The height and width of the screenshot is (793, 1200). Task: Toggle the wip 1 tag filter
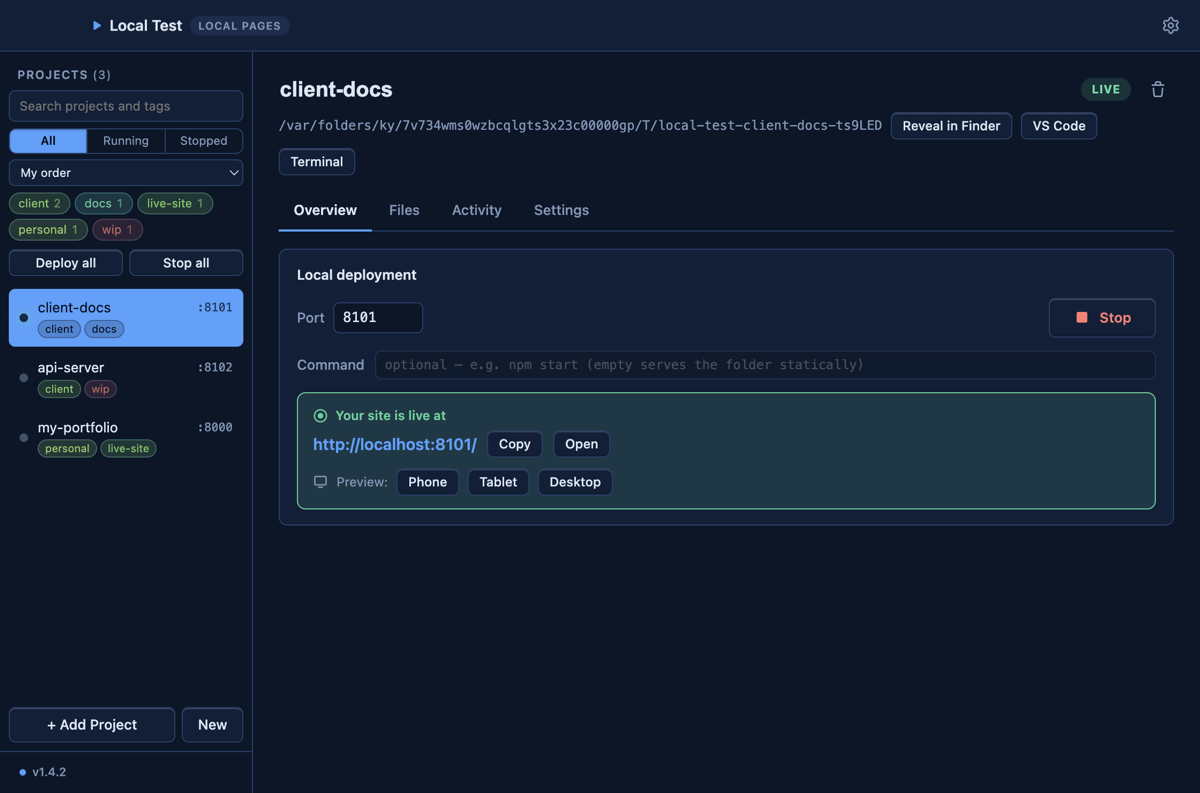coord(117,229)
